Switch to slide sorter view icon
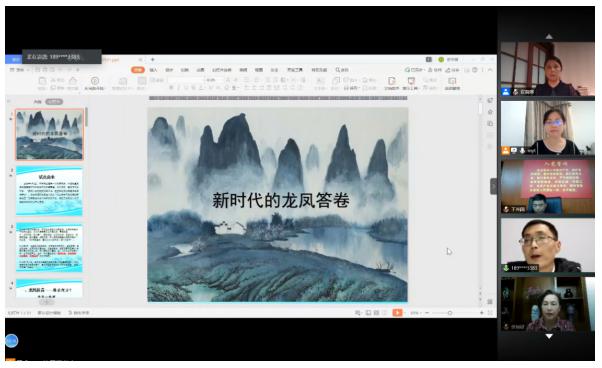 click(x=376, y=313)
